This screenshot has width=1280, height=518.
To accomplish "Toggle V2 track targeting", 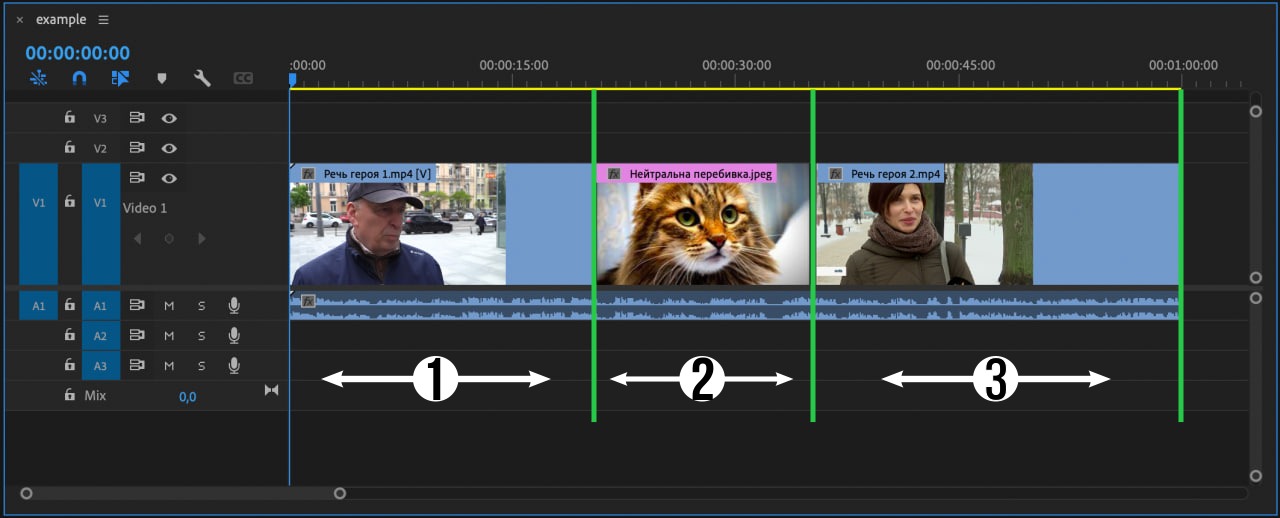I will [x=100, y=148].
